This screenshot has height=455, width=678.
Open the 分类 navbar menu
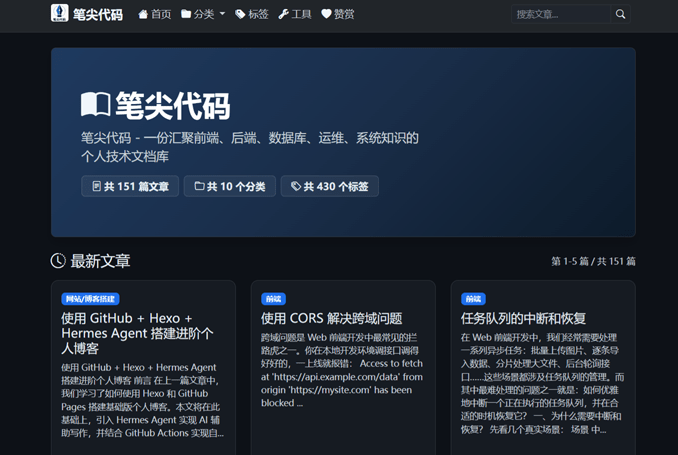tap(203, 14)
